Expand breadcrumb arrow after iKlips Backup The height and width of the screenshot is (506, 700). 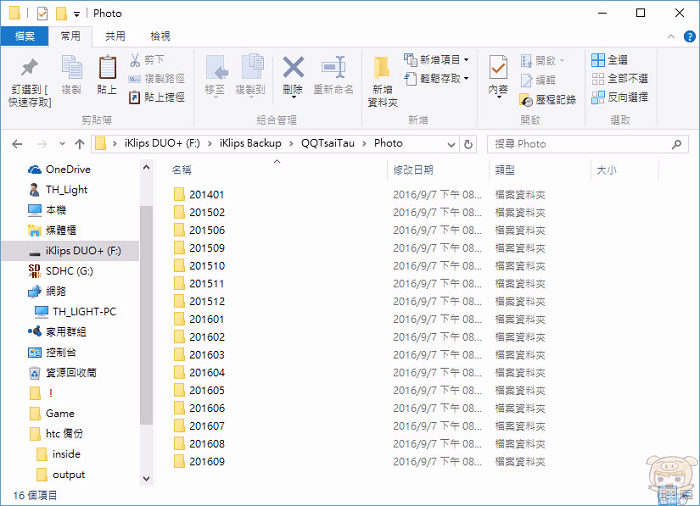click(x=291, y=144)
